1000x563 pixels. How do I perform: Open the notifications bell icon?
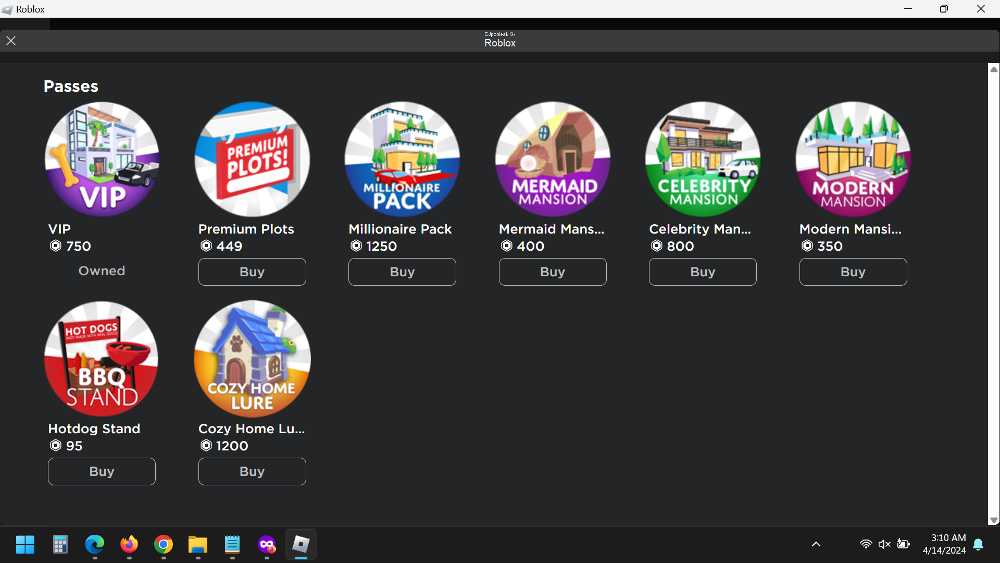(978, 544)
